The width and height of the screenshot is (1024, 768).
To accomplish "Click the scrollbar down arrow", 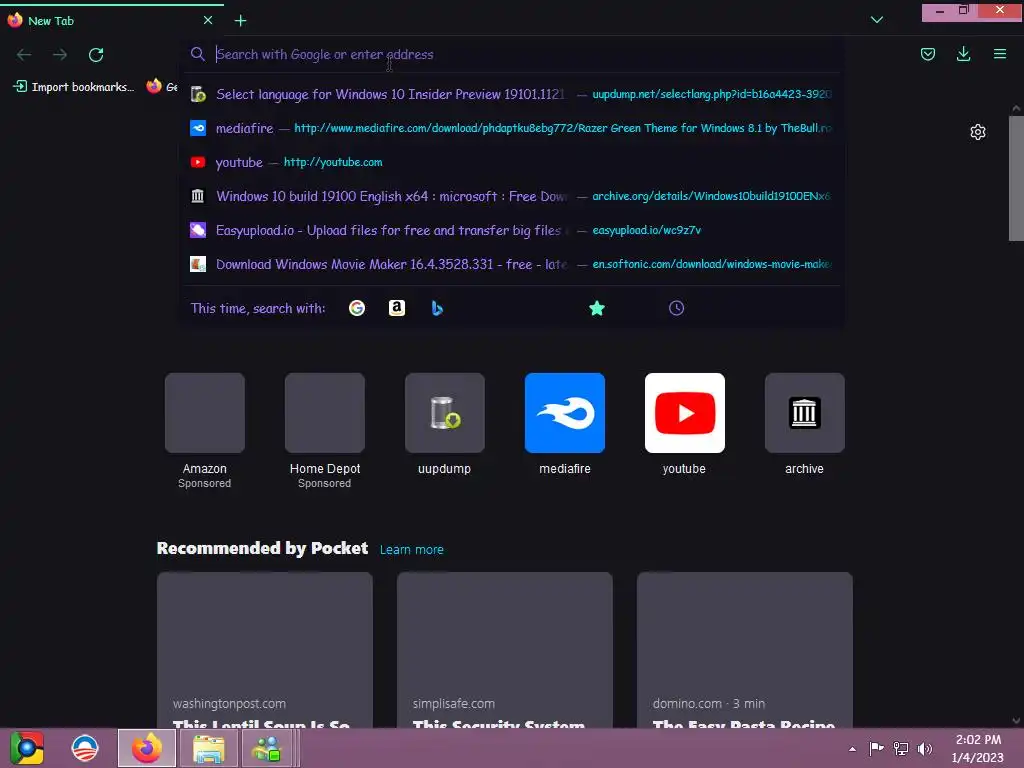I will 1016,721.
